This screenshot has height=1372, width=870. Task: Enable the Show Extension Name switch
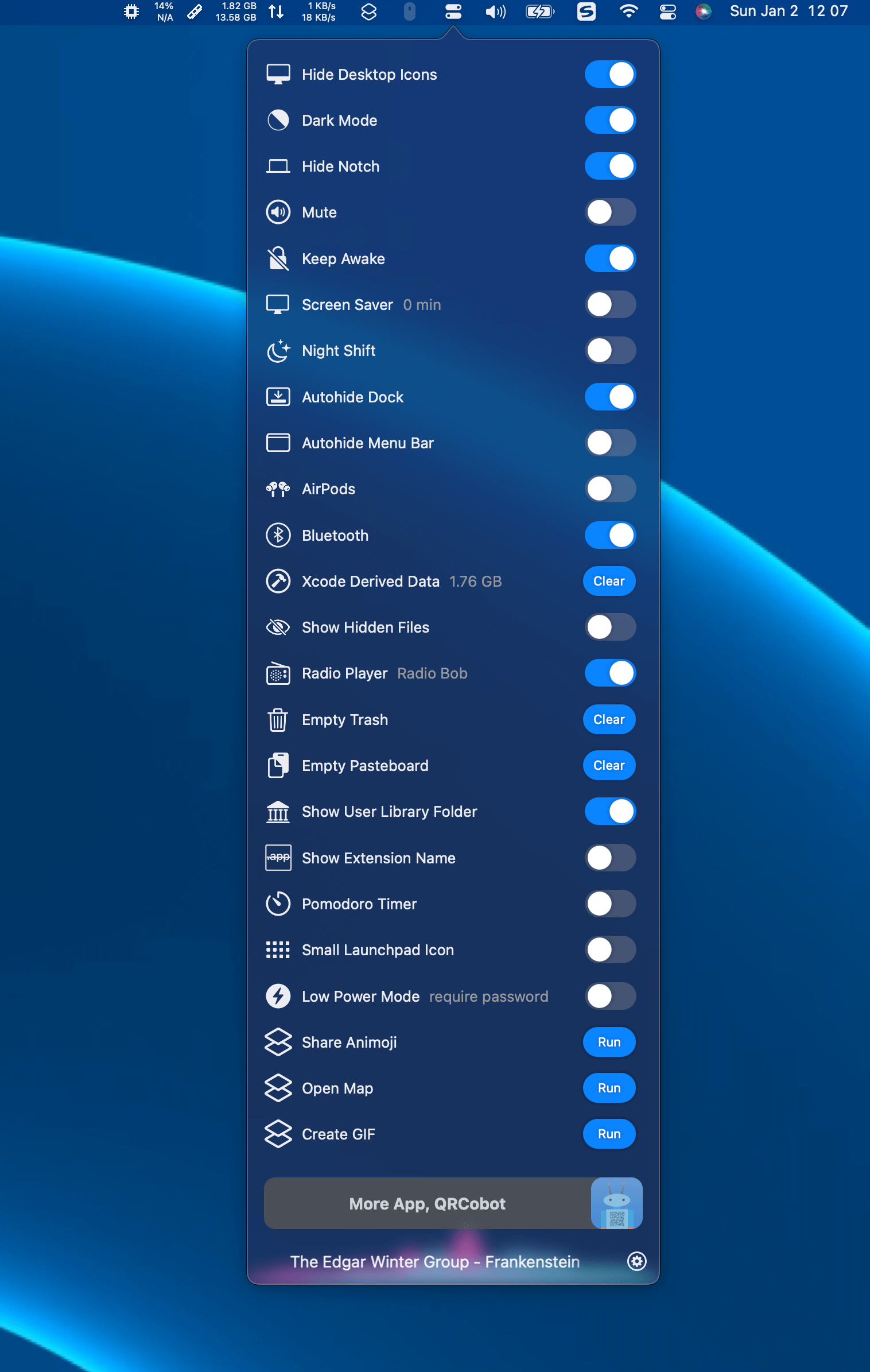click(x=611, y=858)
